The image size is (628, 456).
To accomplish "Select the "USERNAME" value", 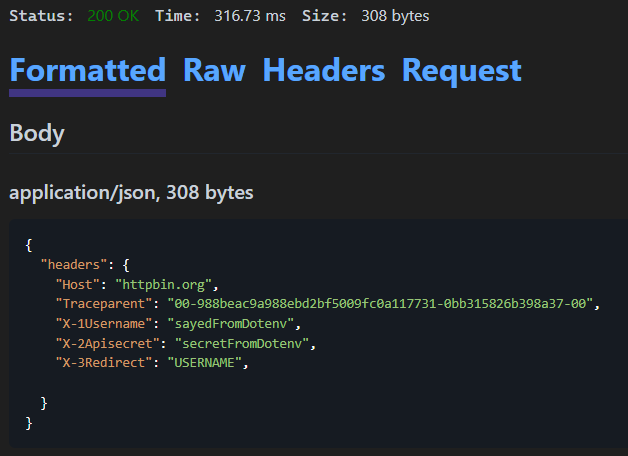I will (x=204, y=363).
